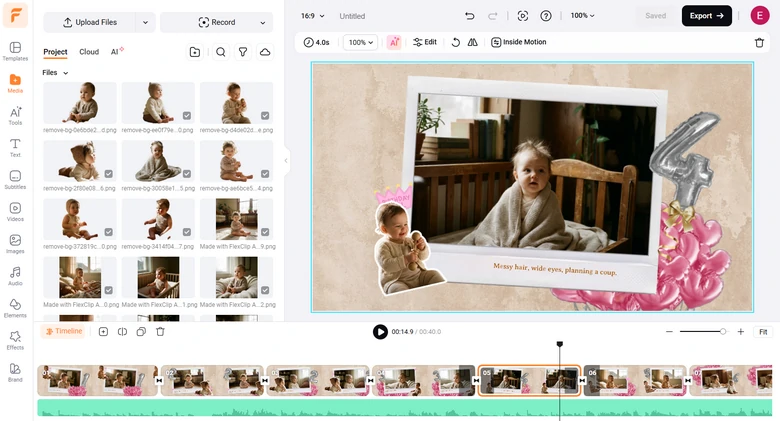Open the Text sidebar panel
This screenshot has width=780, height=421.
(15, 147)
